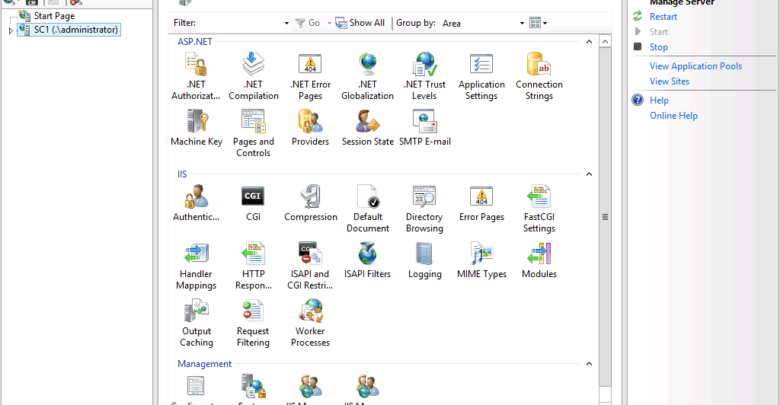Select the .NET Globalization icon

point(368,77)
